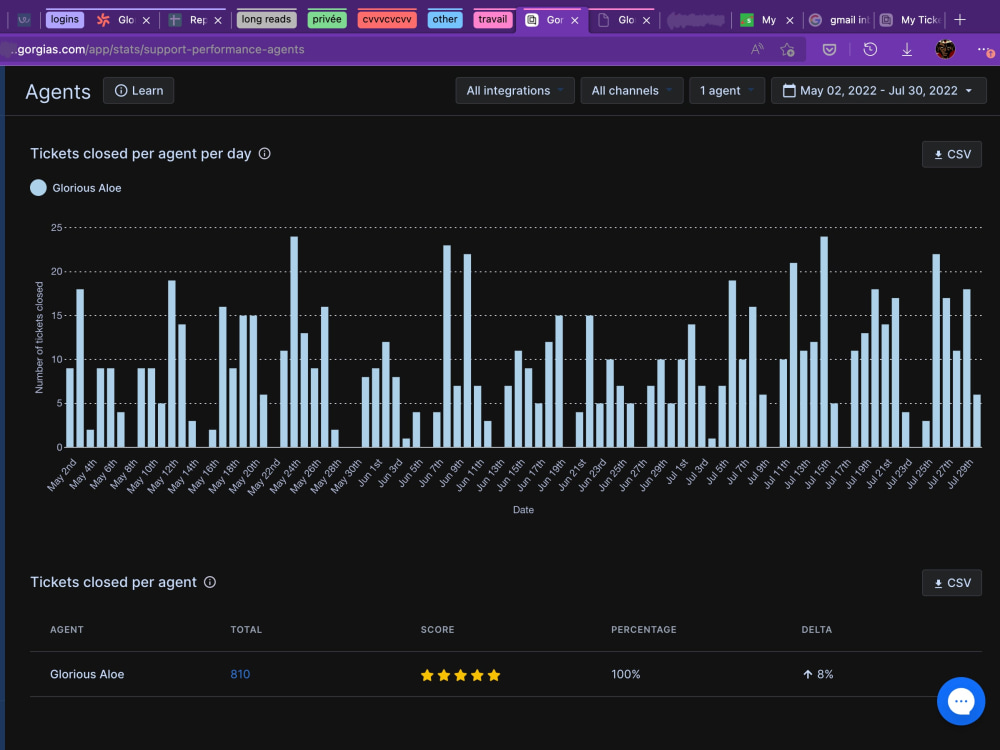Expand the All integrations filter
1000x750 pixels.
(515, 91)
